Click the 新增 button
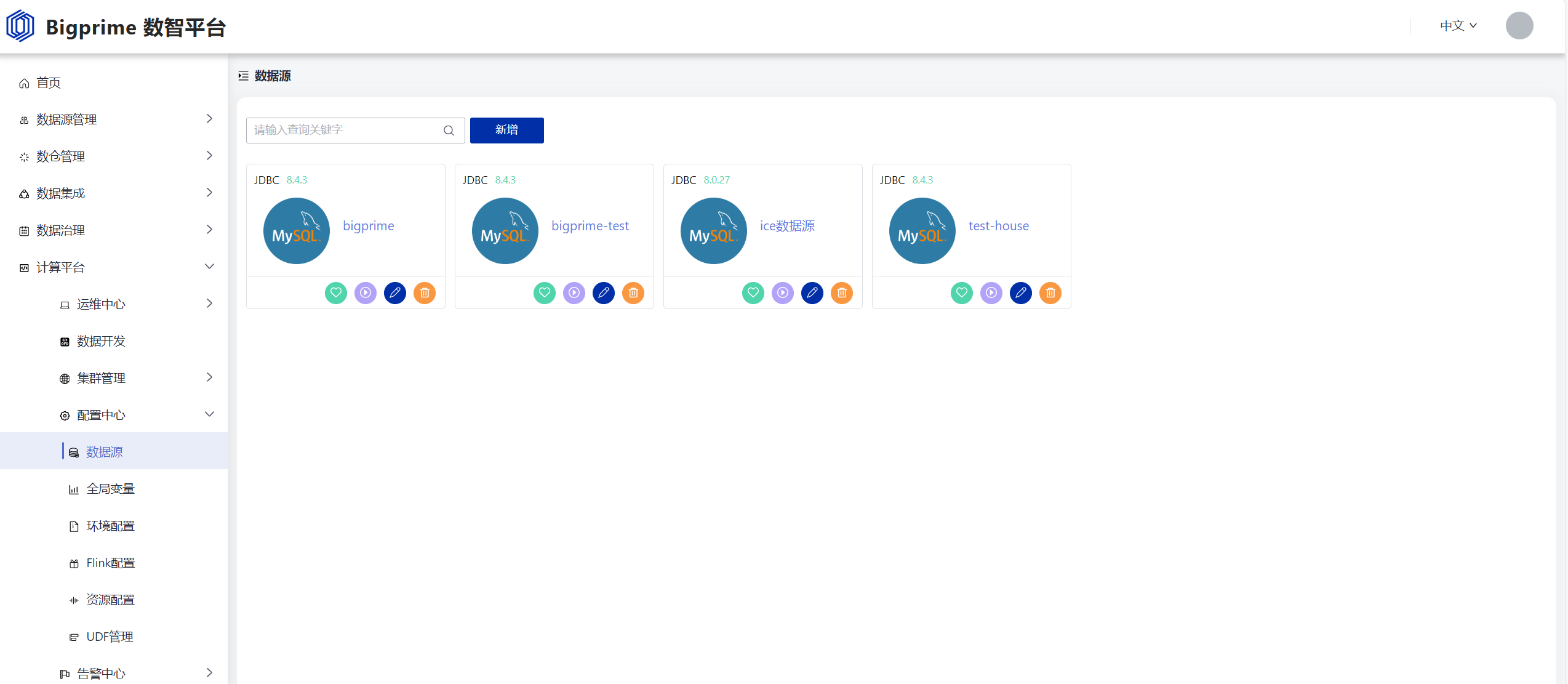Image resolution: width=1568 pixels, height=684 pixels. [x=506, y=130]
